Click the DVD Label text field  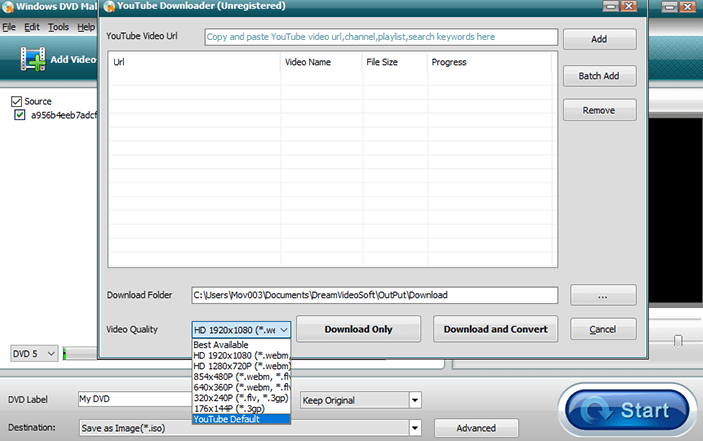(x=135, y=399)
